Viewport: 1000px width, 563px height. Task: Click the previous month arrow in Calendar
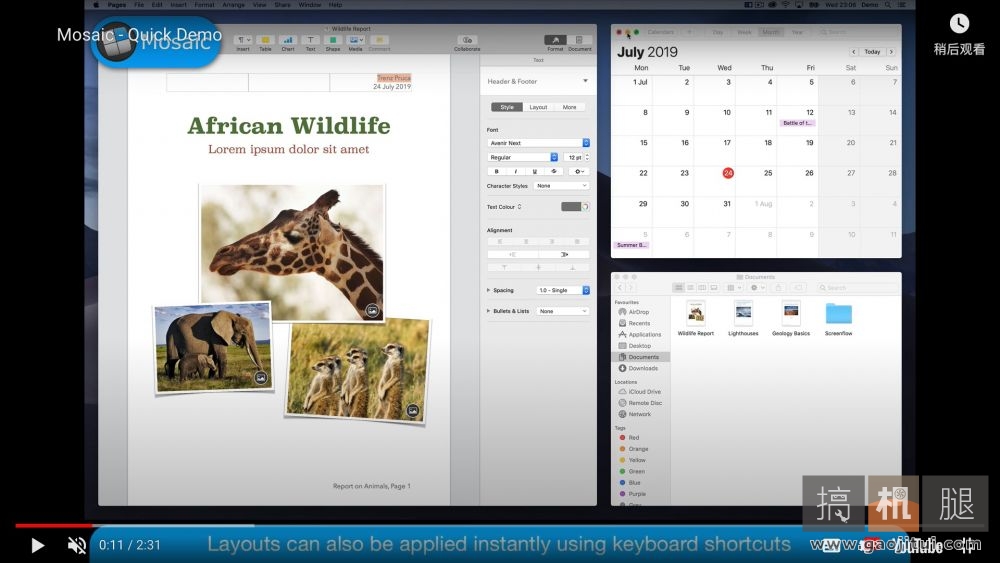click(x=853, y=52)
